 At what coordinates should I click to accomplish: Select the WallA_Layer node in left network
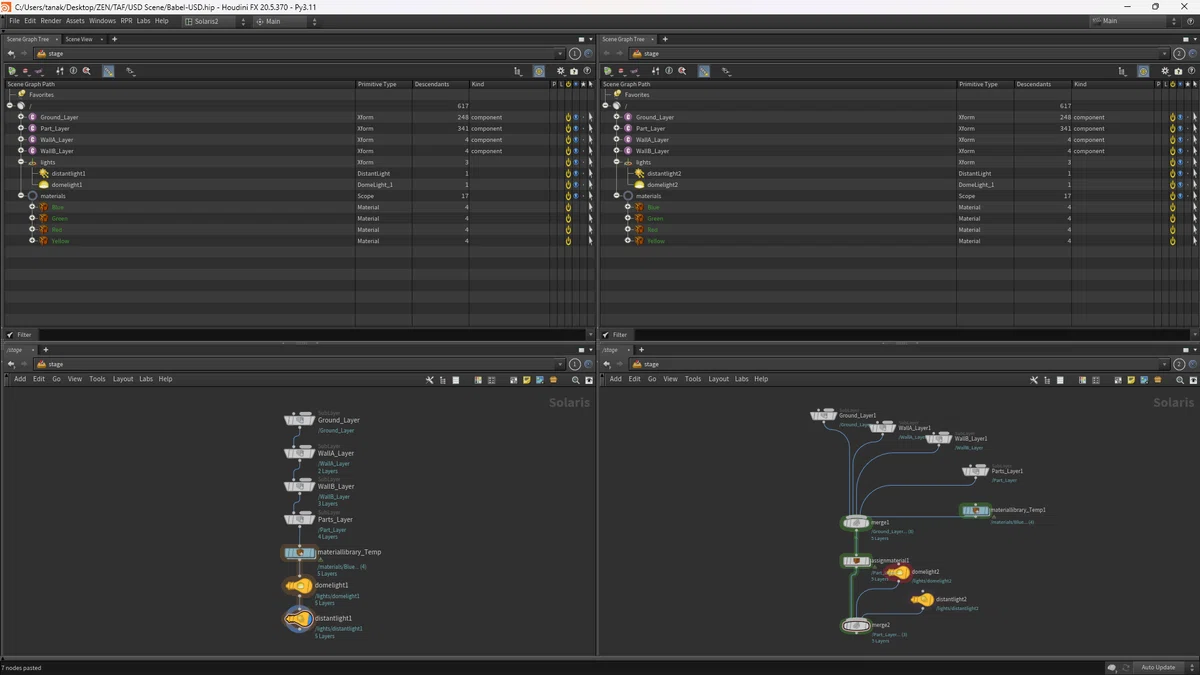coord(300,454)
